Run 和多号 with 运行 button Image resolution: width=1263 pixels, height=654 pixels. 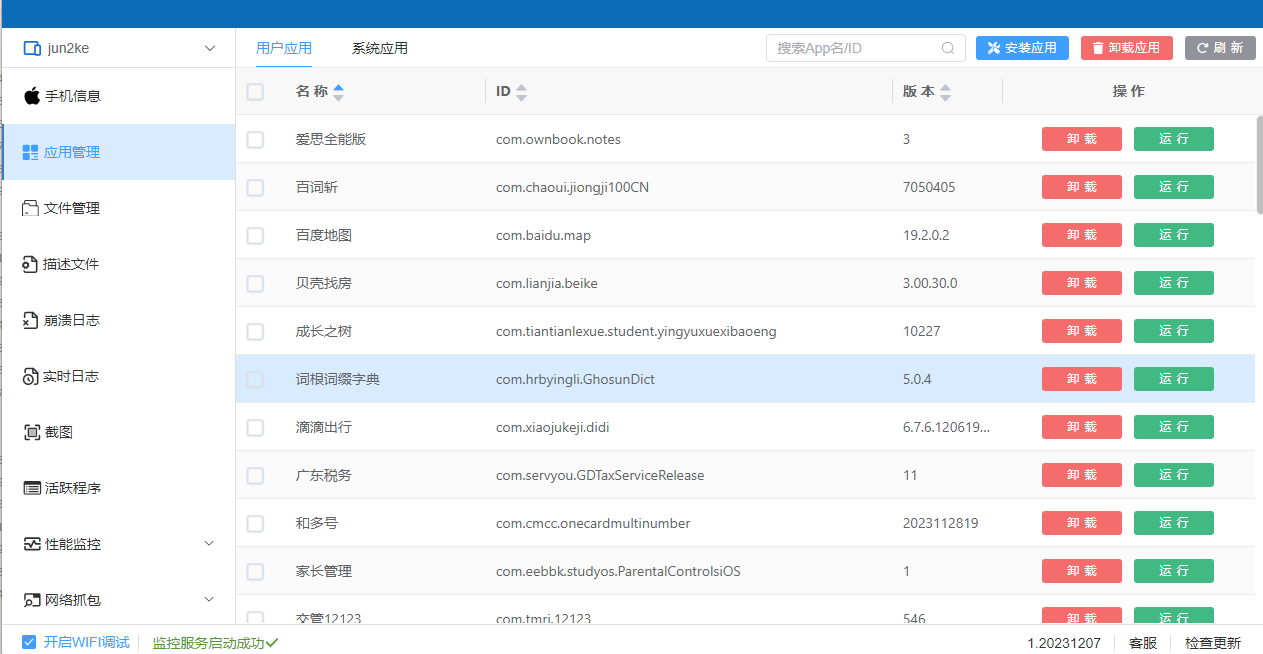(x=1174, y=523)
